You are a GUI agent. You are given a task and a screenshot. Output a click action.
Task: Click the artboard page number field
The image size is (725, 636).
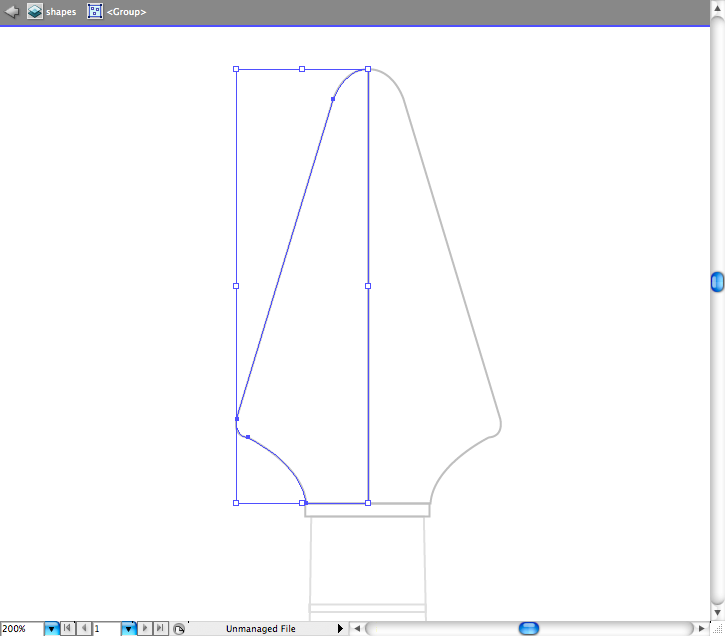106,628
